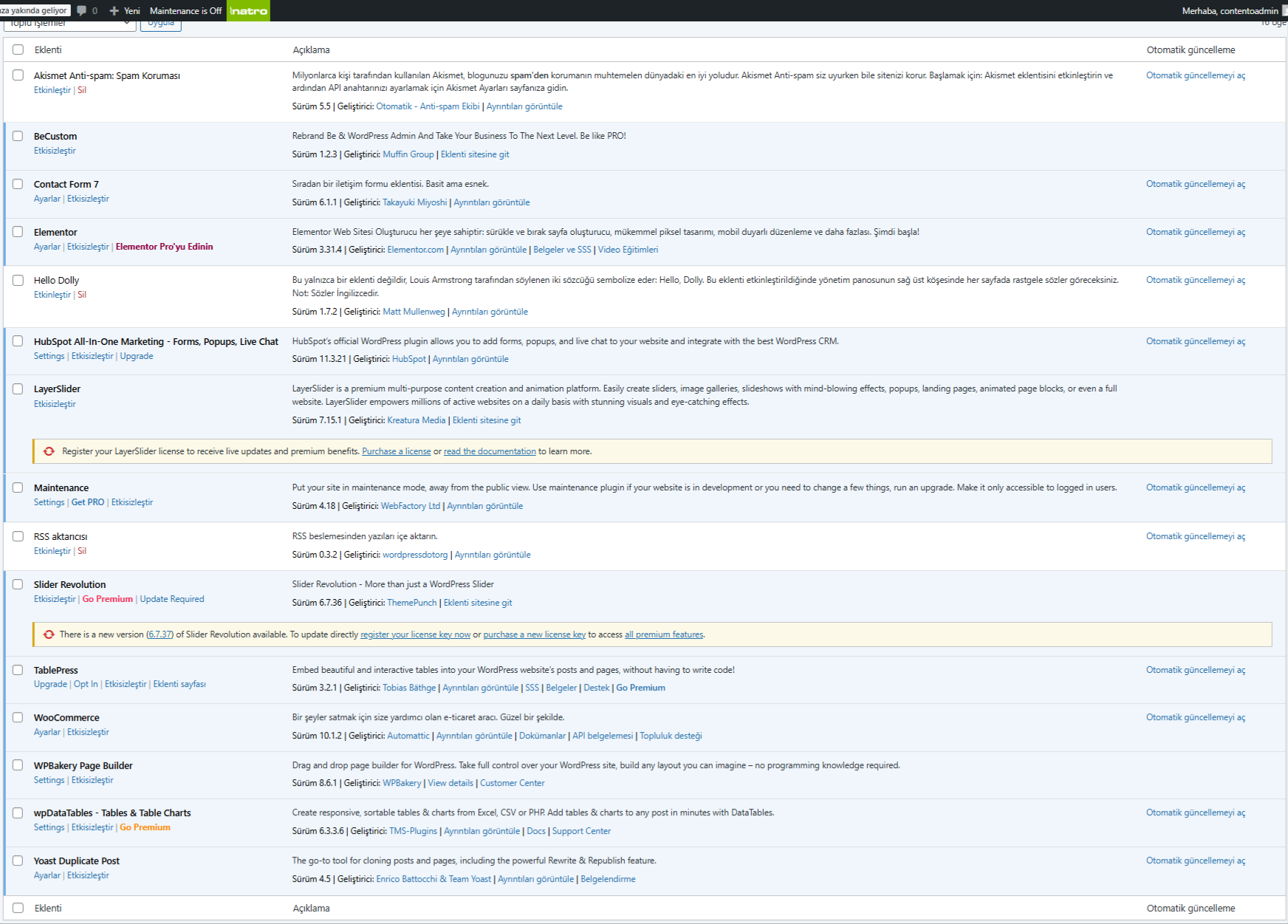Viewport: 1288px width, 924px height.
Task: Tick the WooCommerce checkbox
Action: (x=18, y=717)
